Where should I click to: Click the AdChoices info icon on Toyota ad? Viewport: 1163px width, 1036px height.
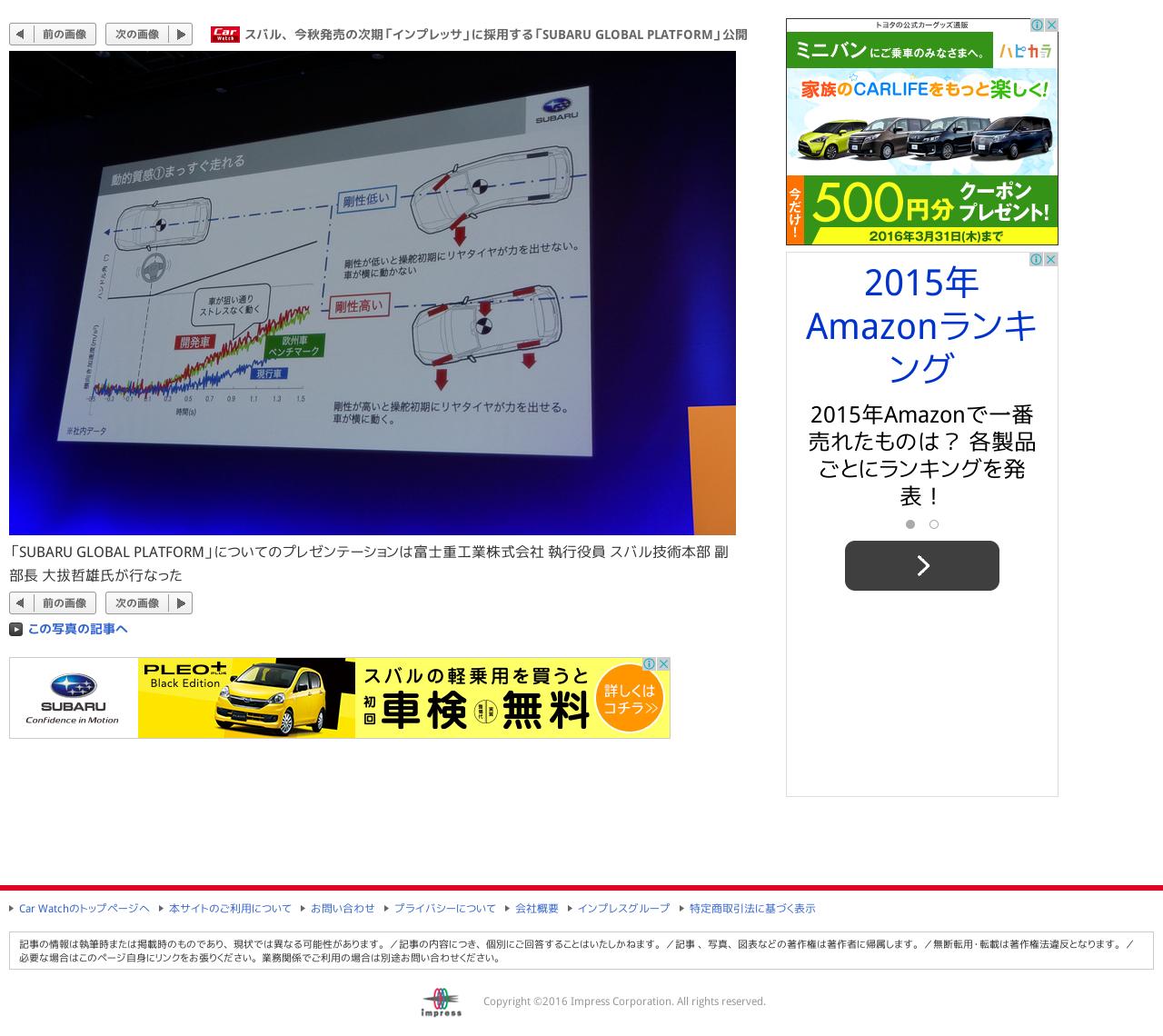coord(1037,25)
